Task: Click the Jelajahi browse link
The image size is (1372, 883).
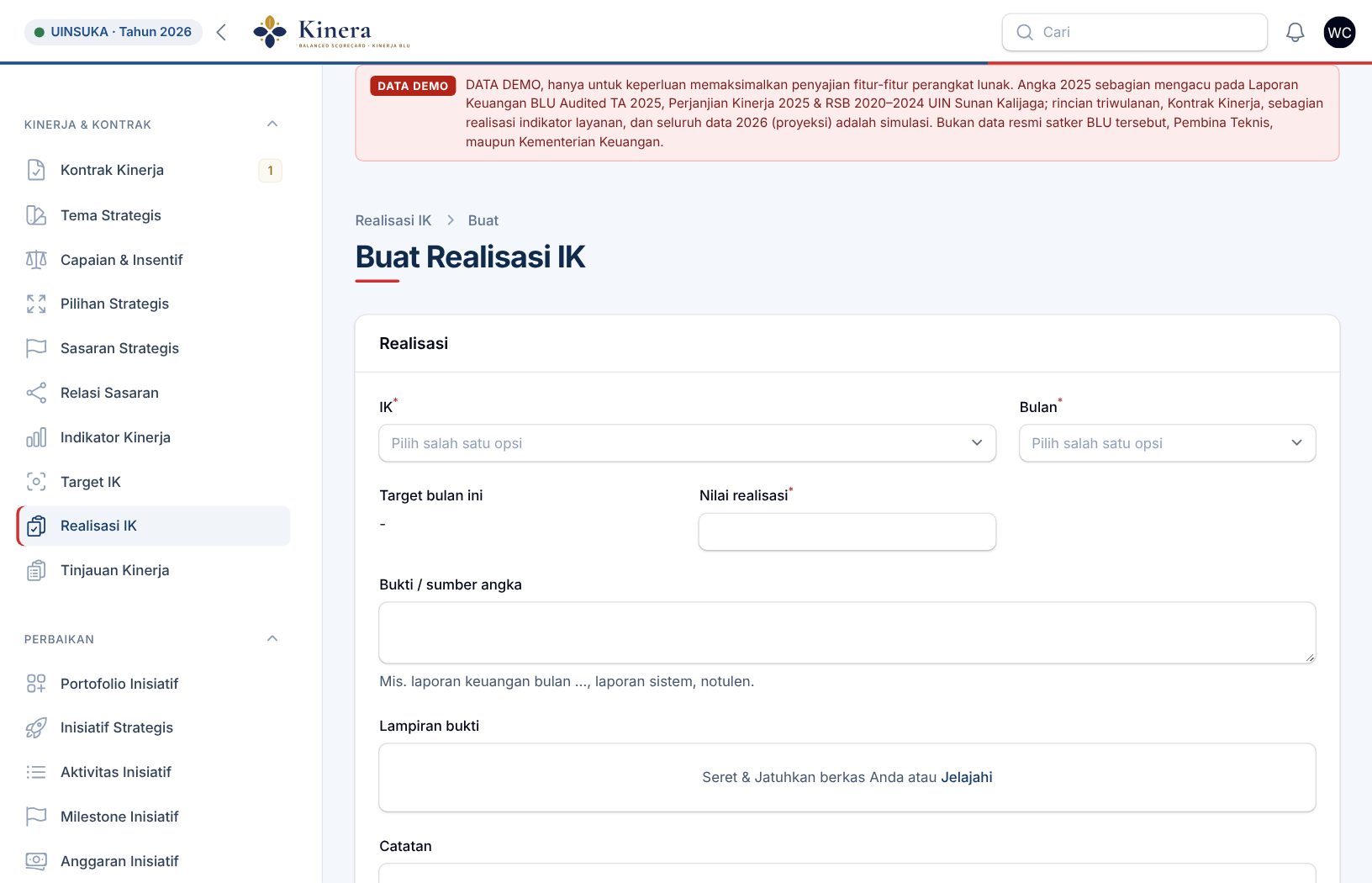Action: click(x=967, y=777)
